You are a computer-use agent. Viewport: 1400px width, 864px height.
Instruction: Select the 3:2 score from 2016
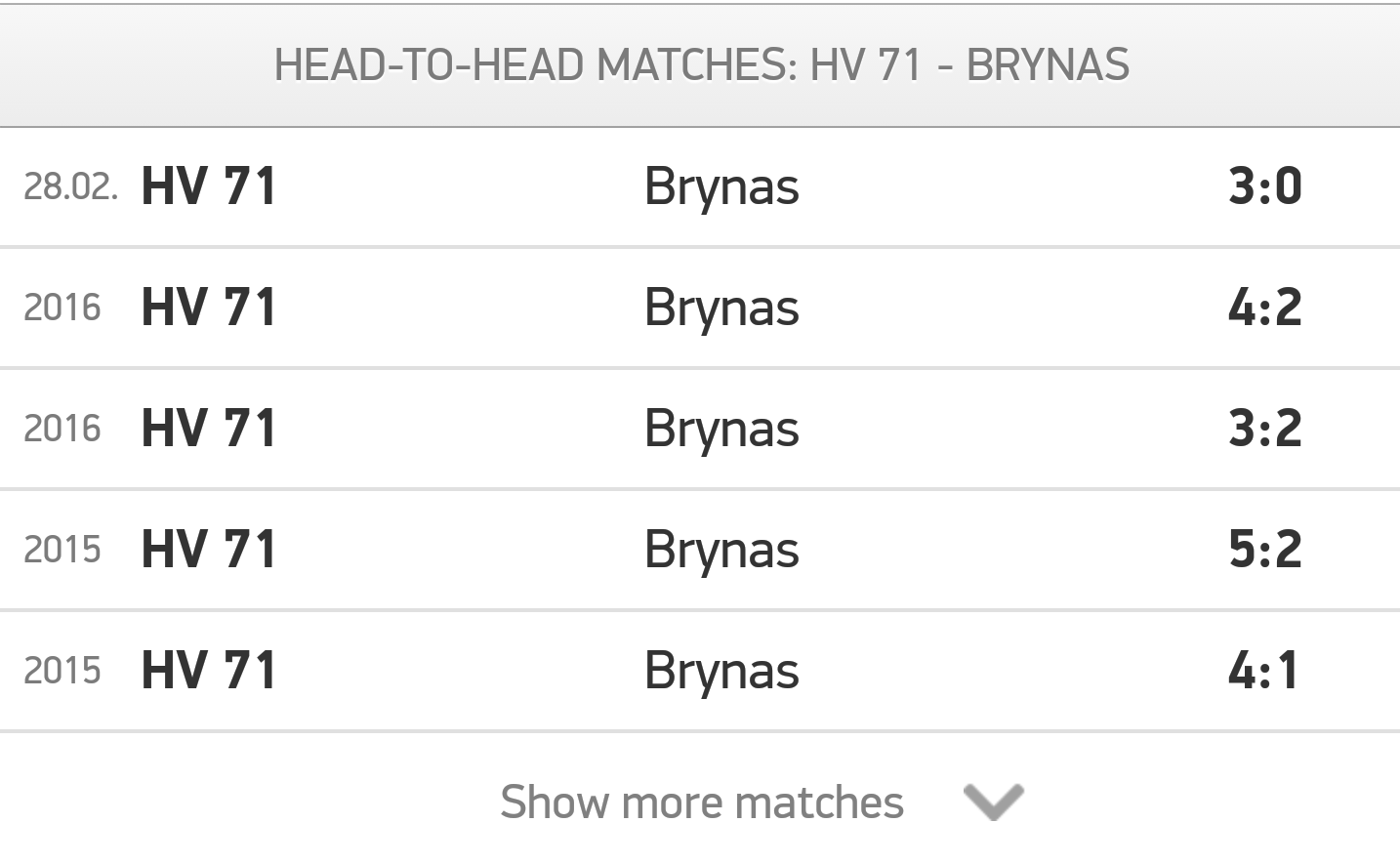pyautogui.click(x=1265, y=428)
